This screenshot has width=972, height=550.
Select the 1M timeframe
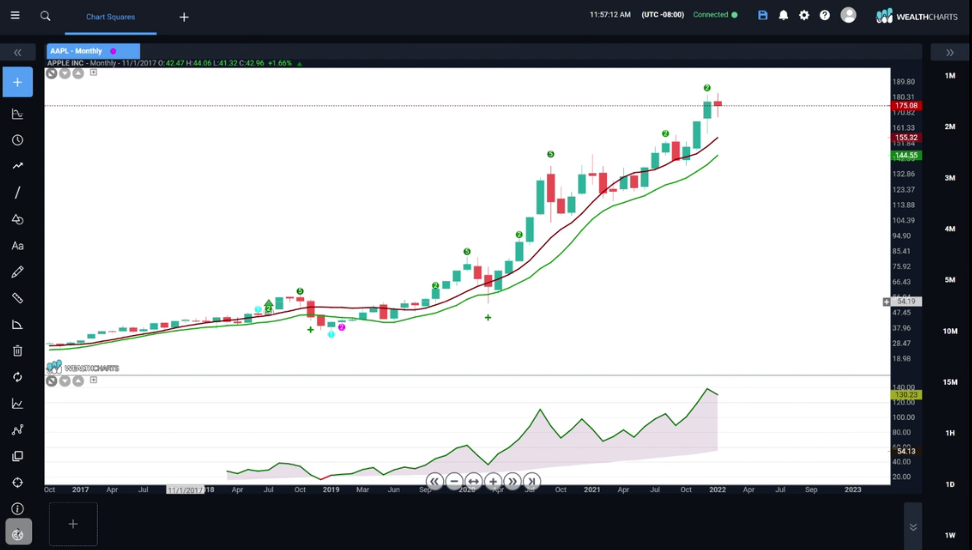point(950,76)
